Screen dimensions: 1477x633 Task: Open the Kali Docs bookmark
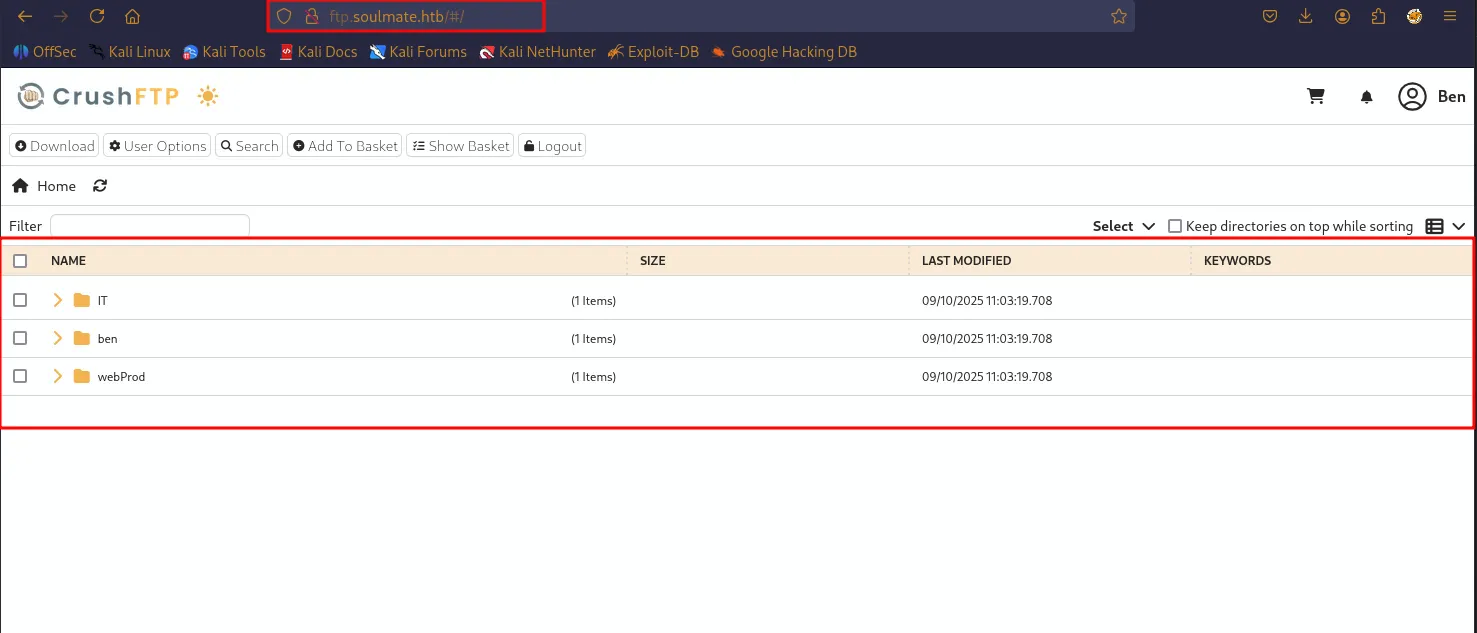tap(318, 52)
